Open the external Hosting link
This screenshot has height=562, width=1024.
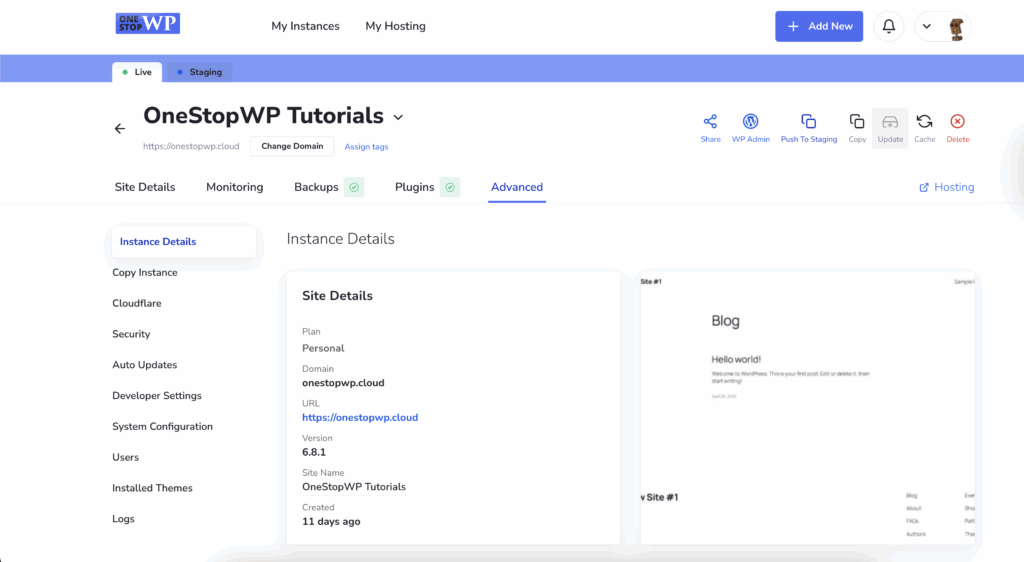pos(947,187)
